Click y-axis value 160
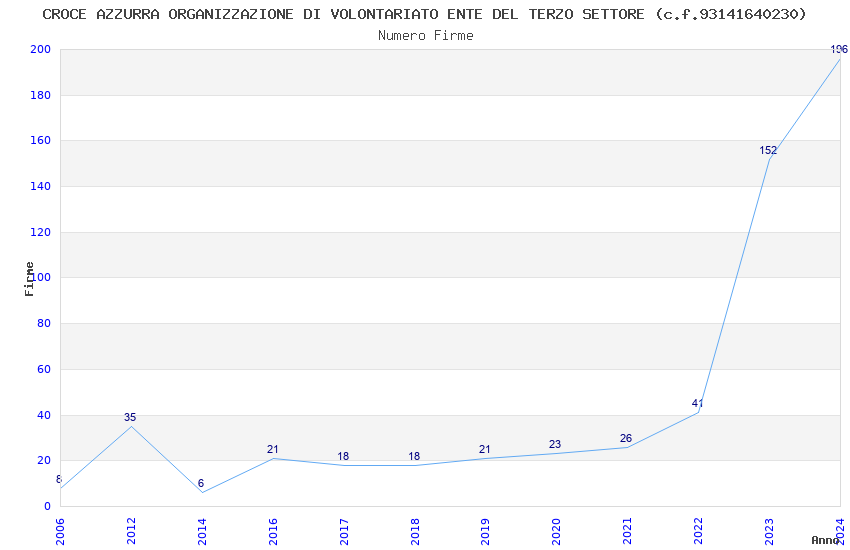Image resolution: width=850 pixels, height=550 pixels. tap(41, 140)
